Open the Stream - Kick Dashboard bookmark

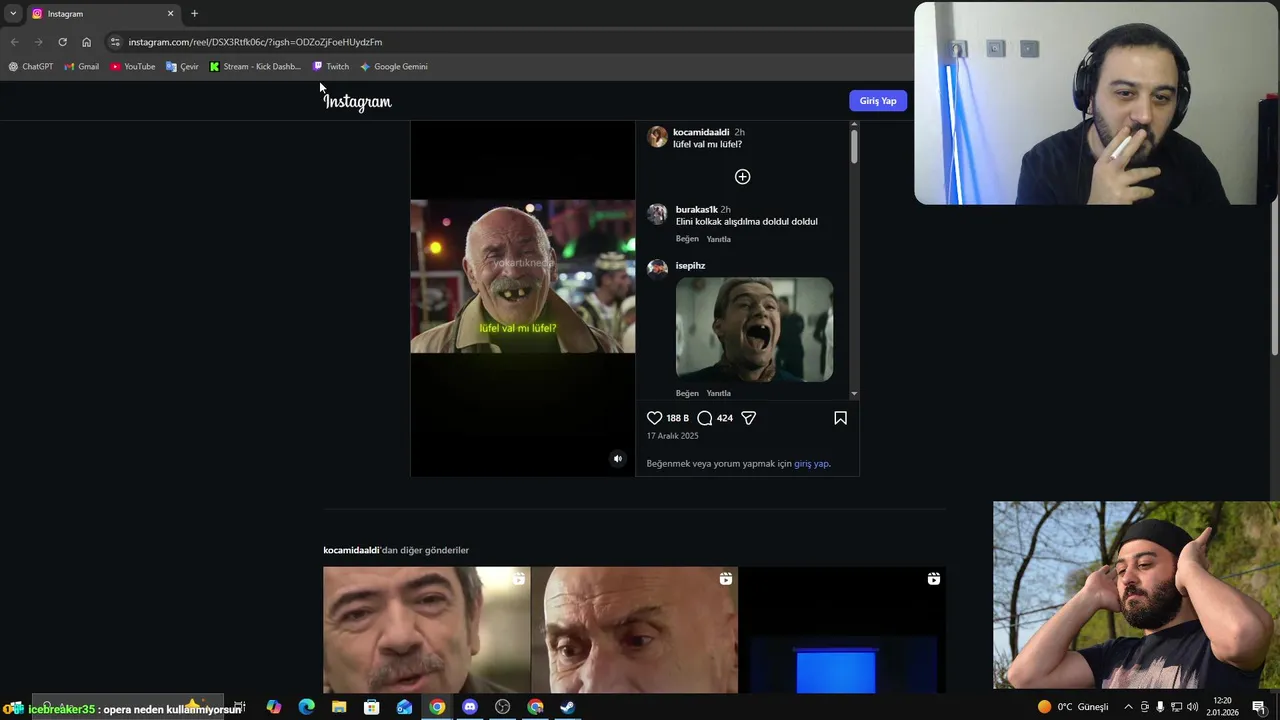click(x=255, y=67)
